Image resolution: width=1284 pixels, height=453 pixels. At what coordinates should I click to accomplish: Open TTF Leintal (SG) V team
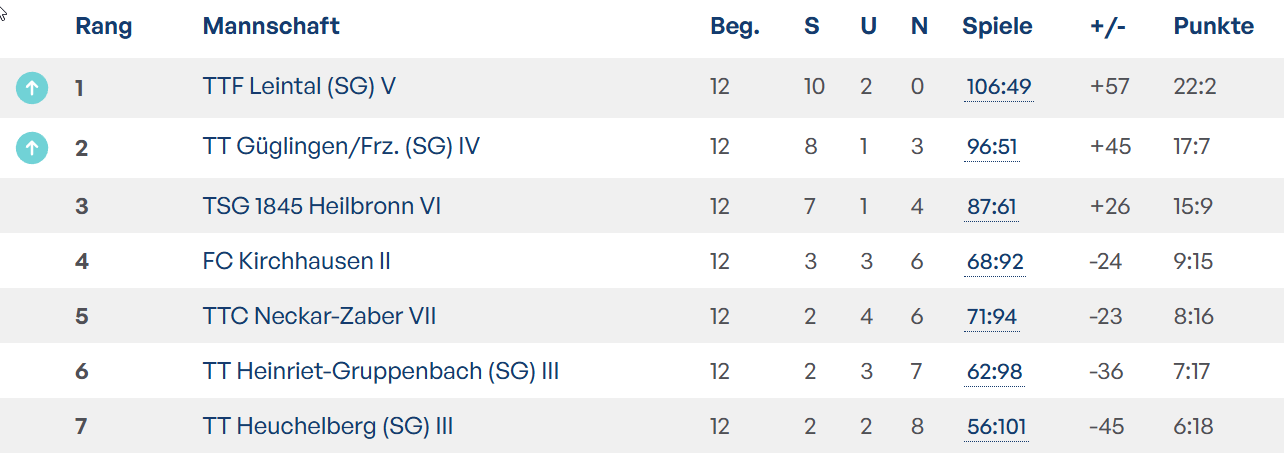pos(299,87)
